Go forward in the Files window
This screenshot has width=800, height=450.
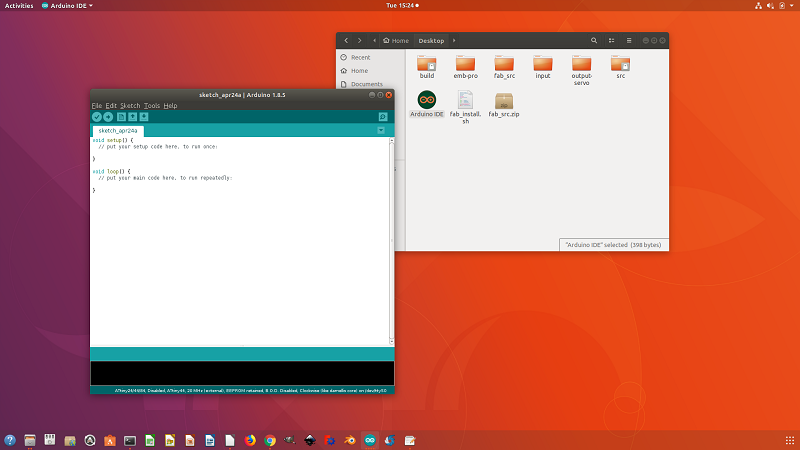coord(359,40)
